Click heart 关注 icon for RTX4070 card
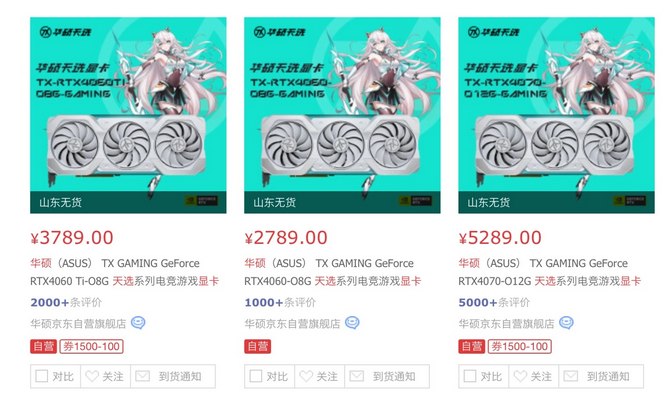Viewport: 667px width, 403px height. pyautogui.click(x=520, y=376)
